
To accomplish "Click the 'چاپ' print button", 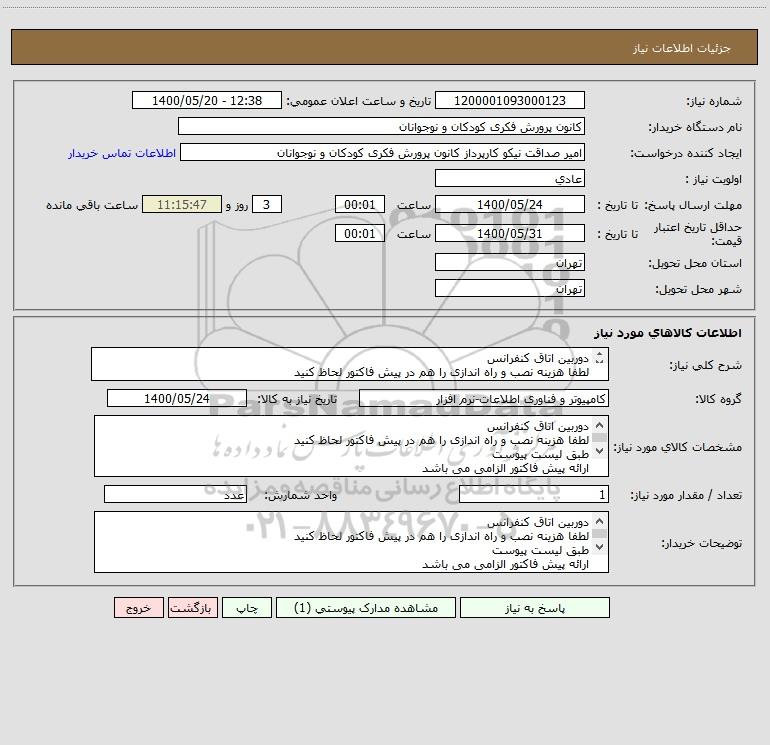I will click(247, 607).
